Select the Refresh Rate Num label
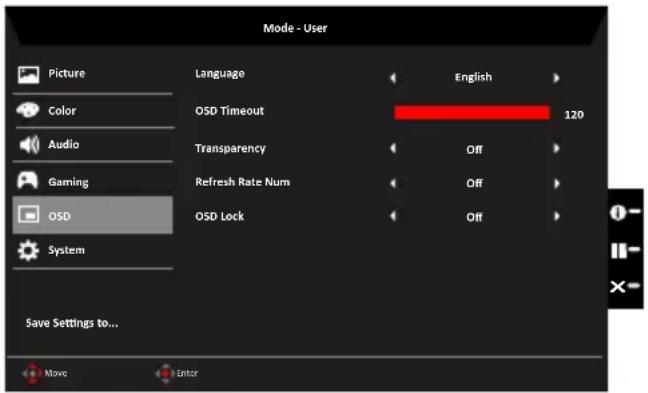The height and width of the screenshot is (393, 648). pos(243,182)
